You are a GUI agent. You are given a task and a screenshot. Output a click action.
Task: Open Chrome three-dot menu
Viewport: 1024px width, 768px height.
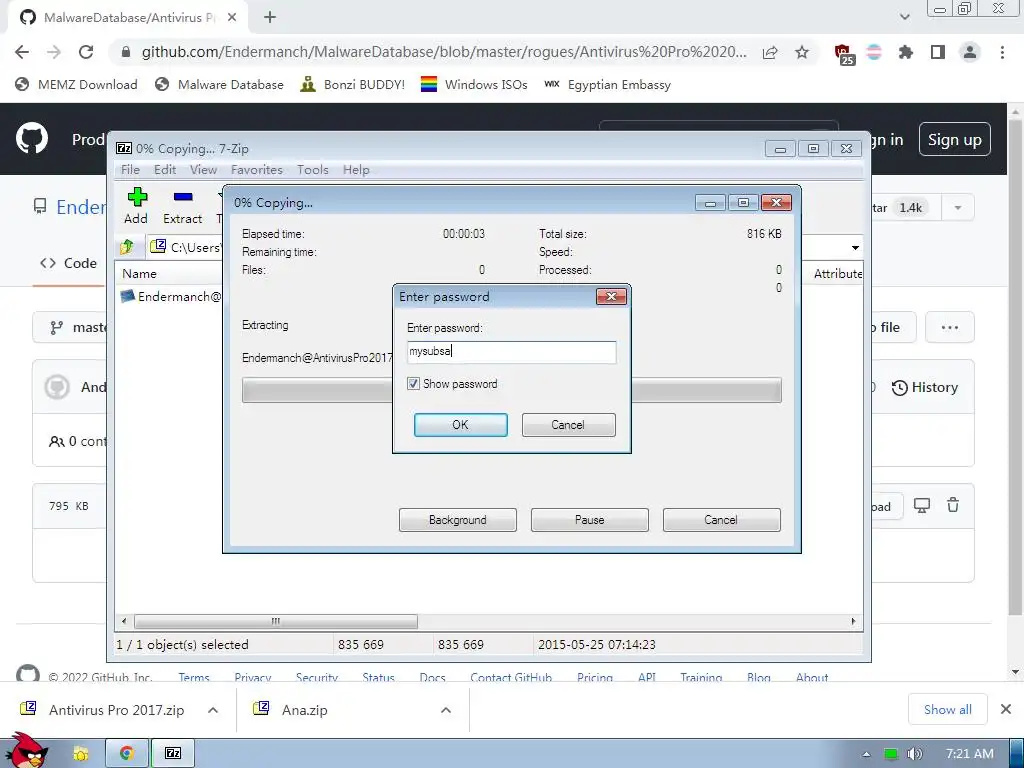pyautogui.click(x=1002, y=52)
